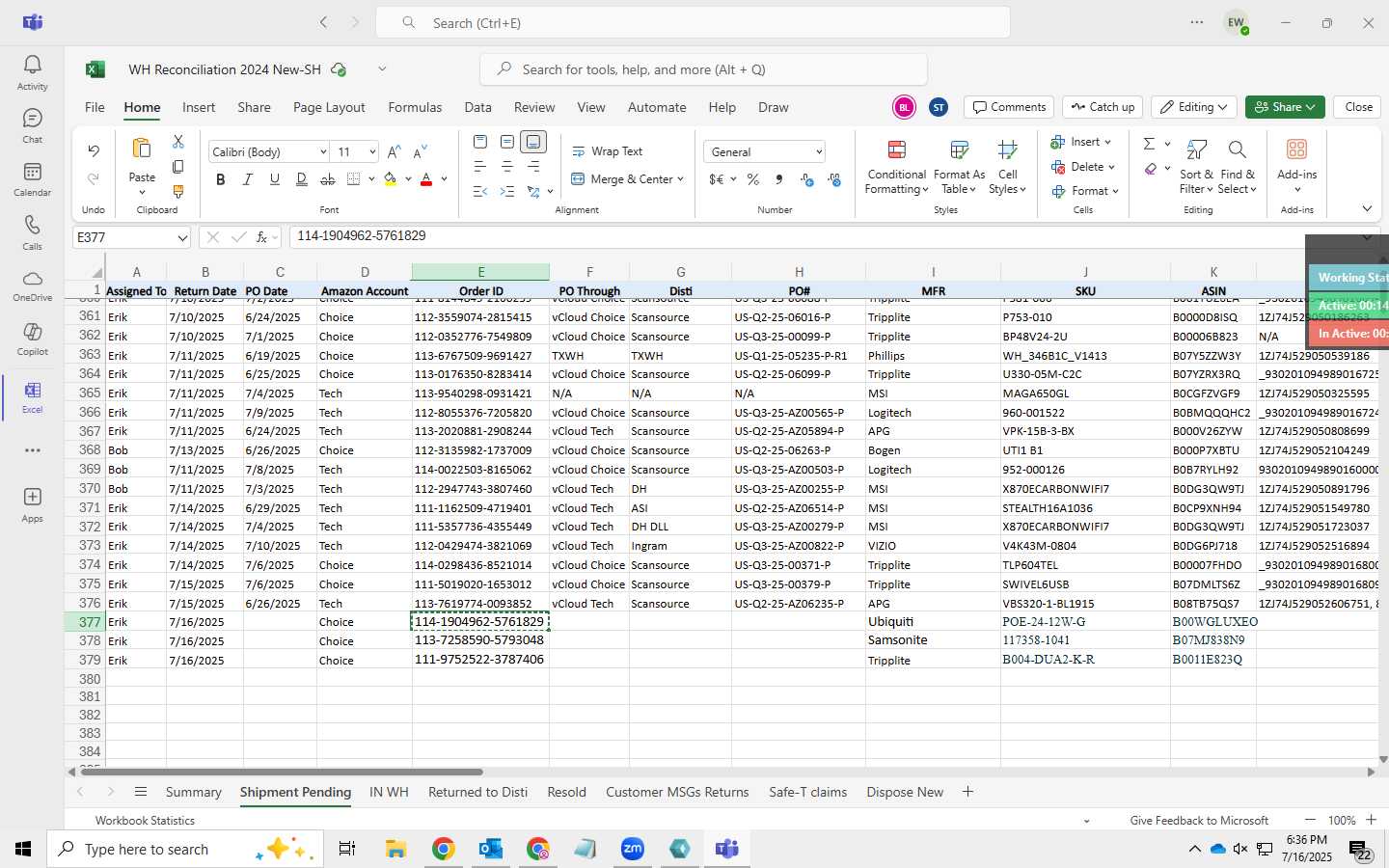1389x868 pixels.
Task: Open Conditional Formatting icon in Styles
Action: 896,149
